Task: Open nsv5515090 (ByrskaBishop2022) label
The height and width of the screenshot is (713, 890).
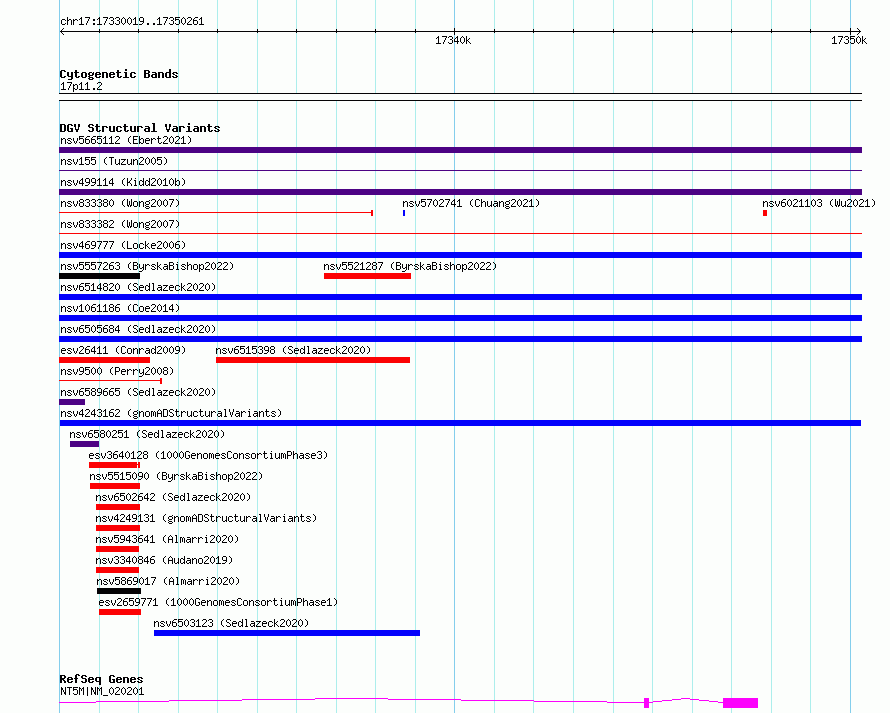Action: [x=176, y=476]
